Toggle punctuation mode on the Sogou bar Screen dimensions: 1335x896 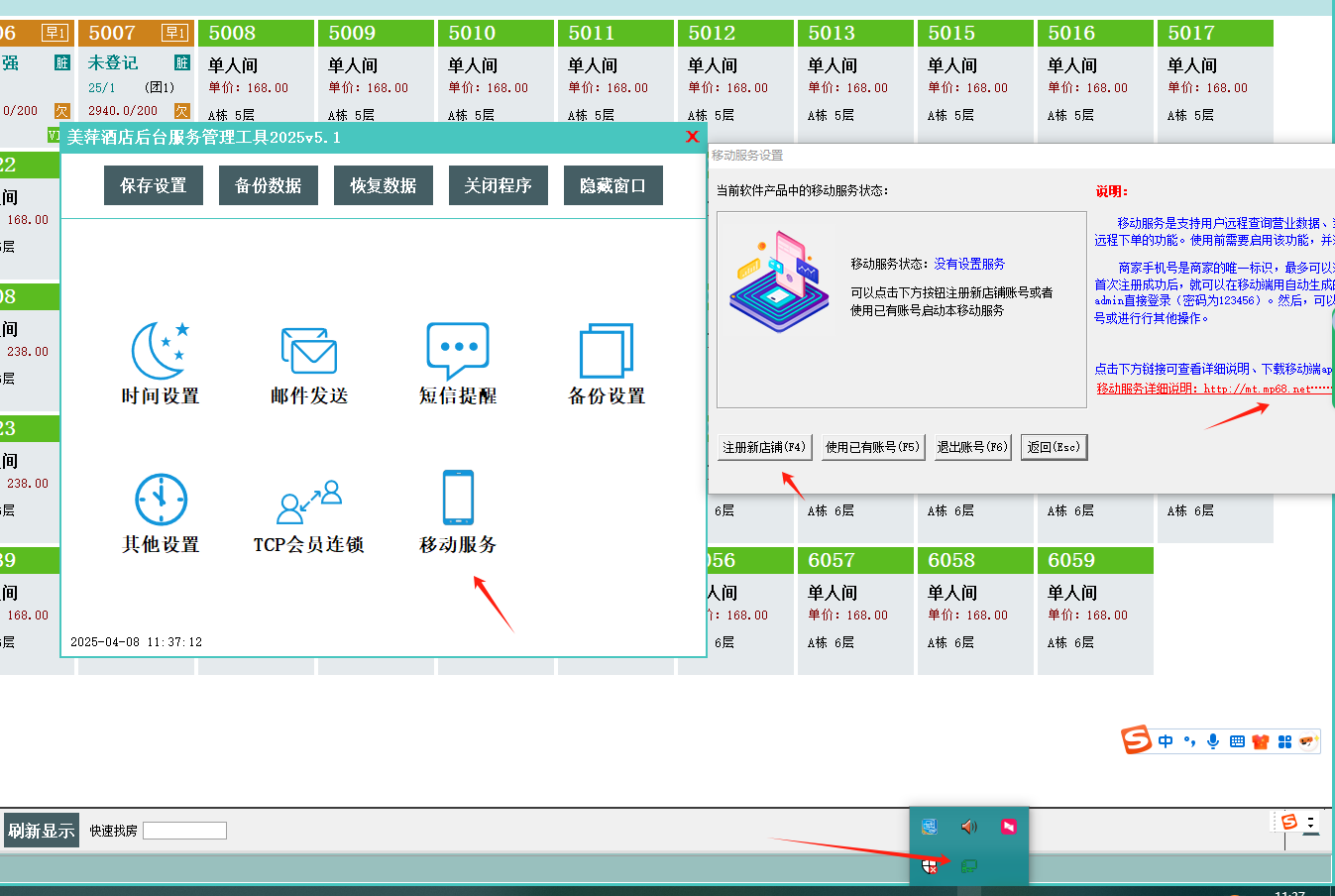1188,740
